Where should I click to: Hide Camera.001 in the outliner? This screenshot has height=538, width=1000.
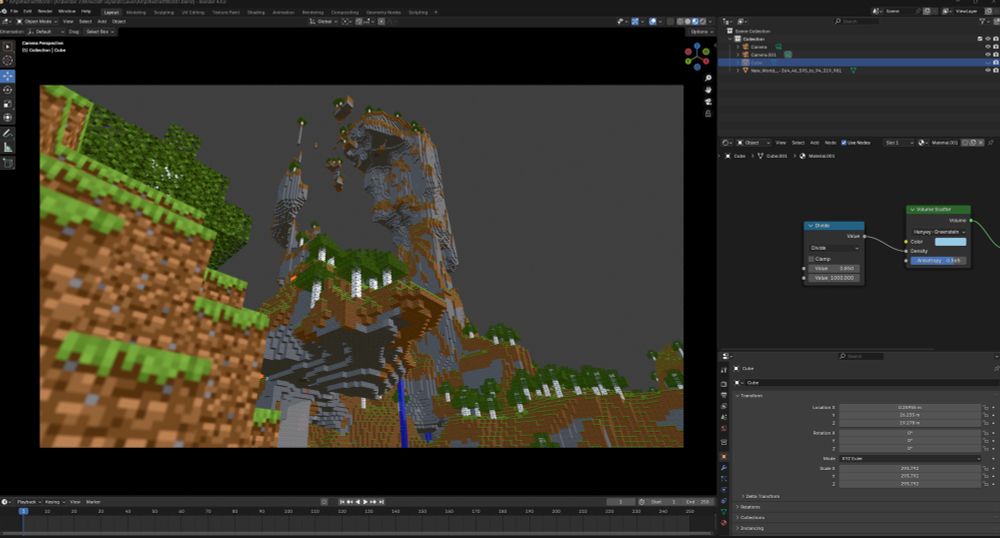[988, 54]
